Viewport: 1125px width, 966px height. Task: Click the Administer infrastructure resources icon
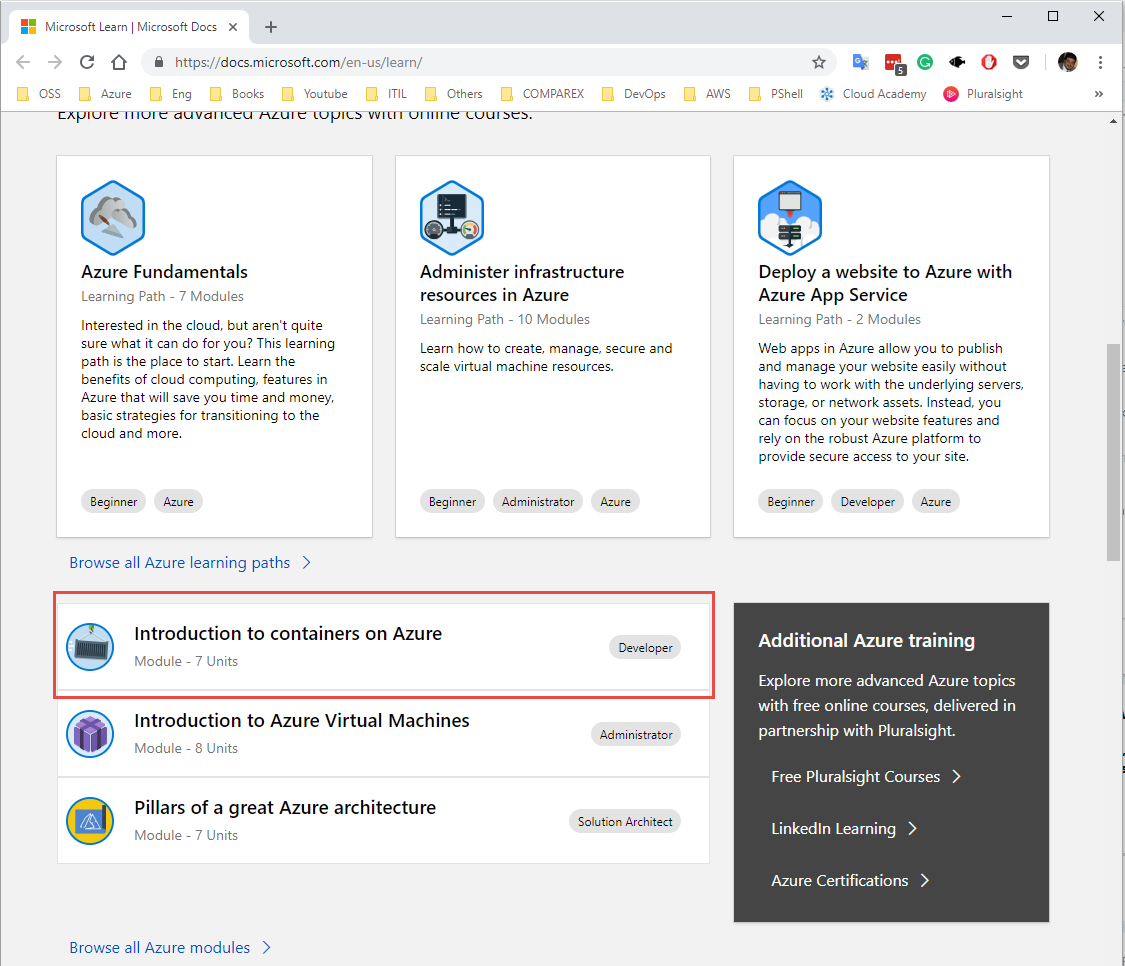tap(451, 217)
